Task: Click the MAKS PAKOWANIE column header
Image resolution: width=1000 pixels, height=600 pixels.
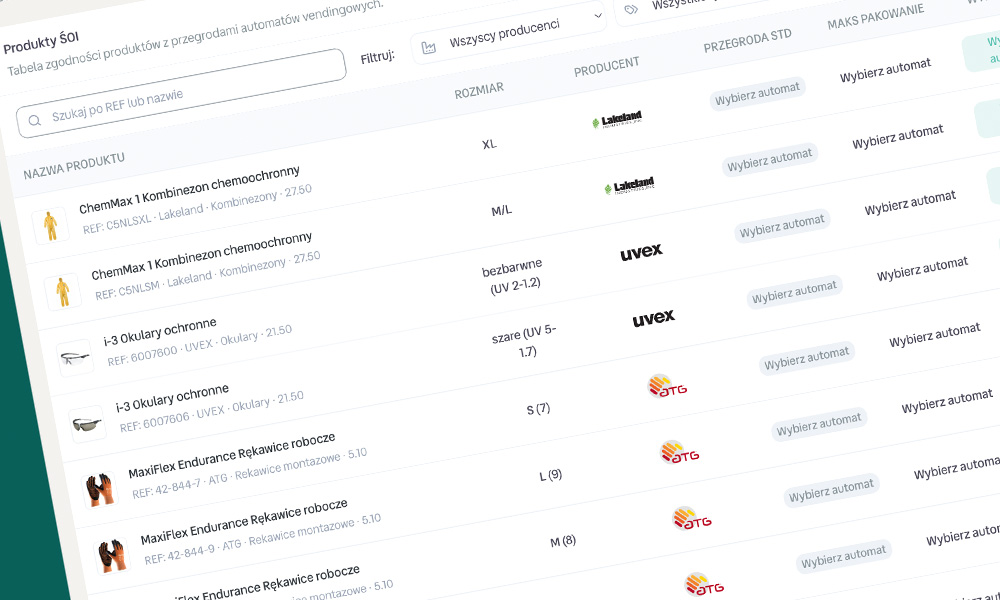Action: pos(876,17)
